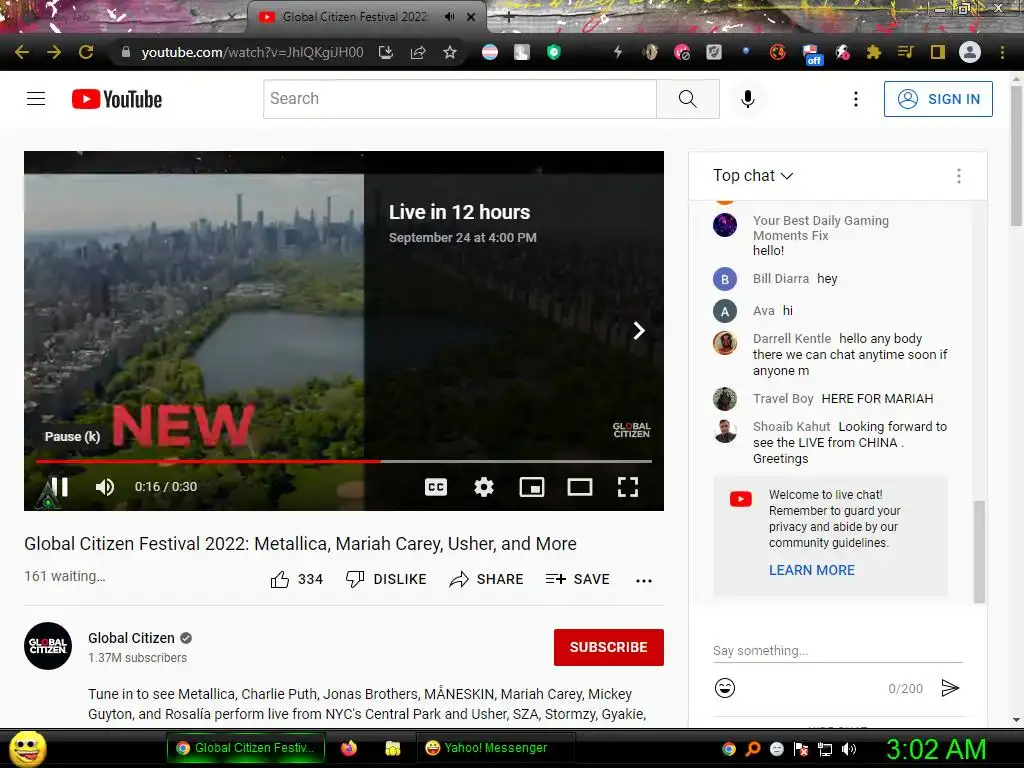Click Travel Boy's chat username

783,398
